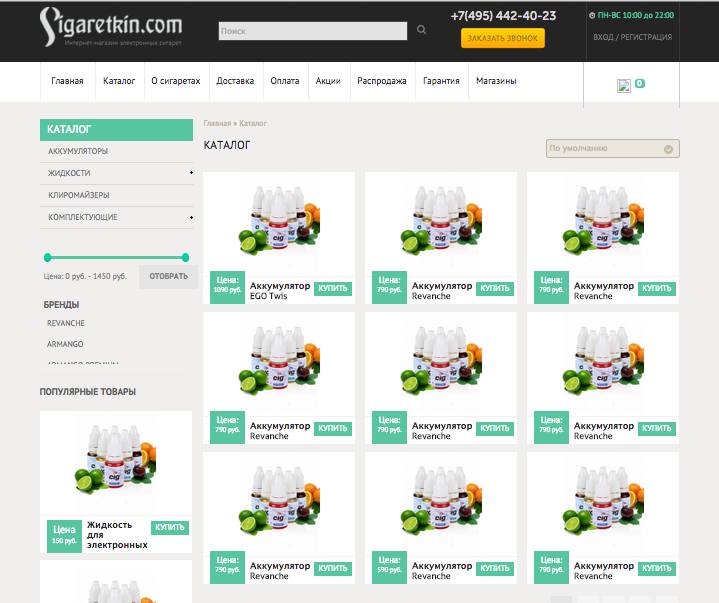
Task: Open the По умолчанию sort dropdown
Action: pos(613,149)
